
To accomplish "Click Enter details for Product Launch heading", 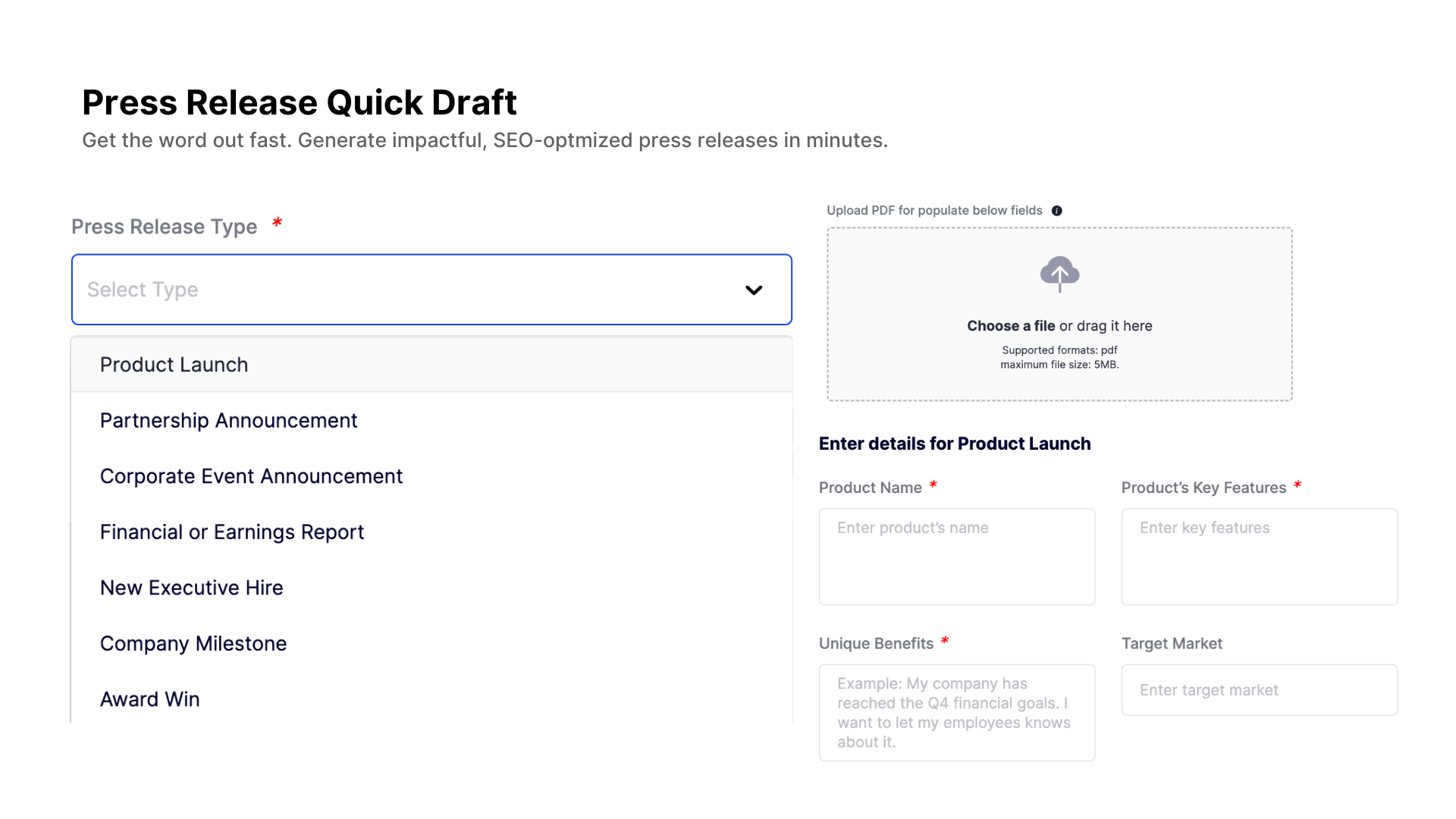I will click(955, 444).
